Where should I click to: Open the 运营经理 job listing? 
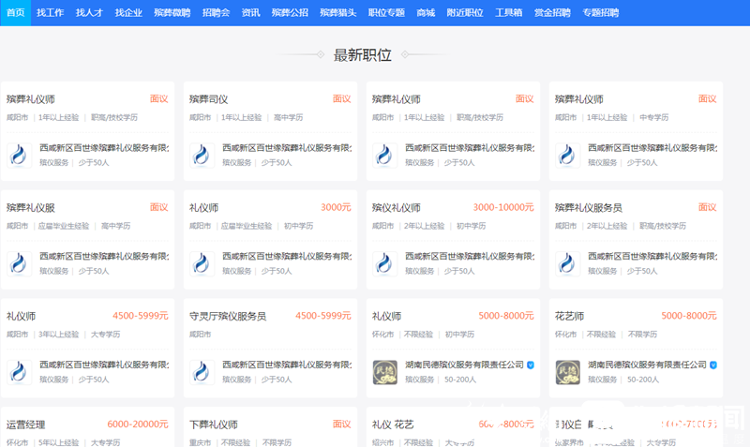pyautogui.click(x=26, y=425)
